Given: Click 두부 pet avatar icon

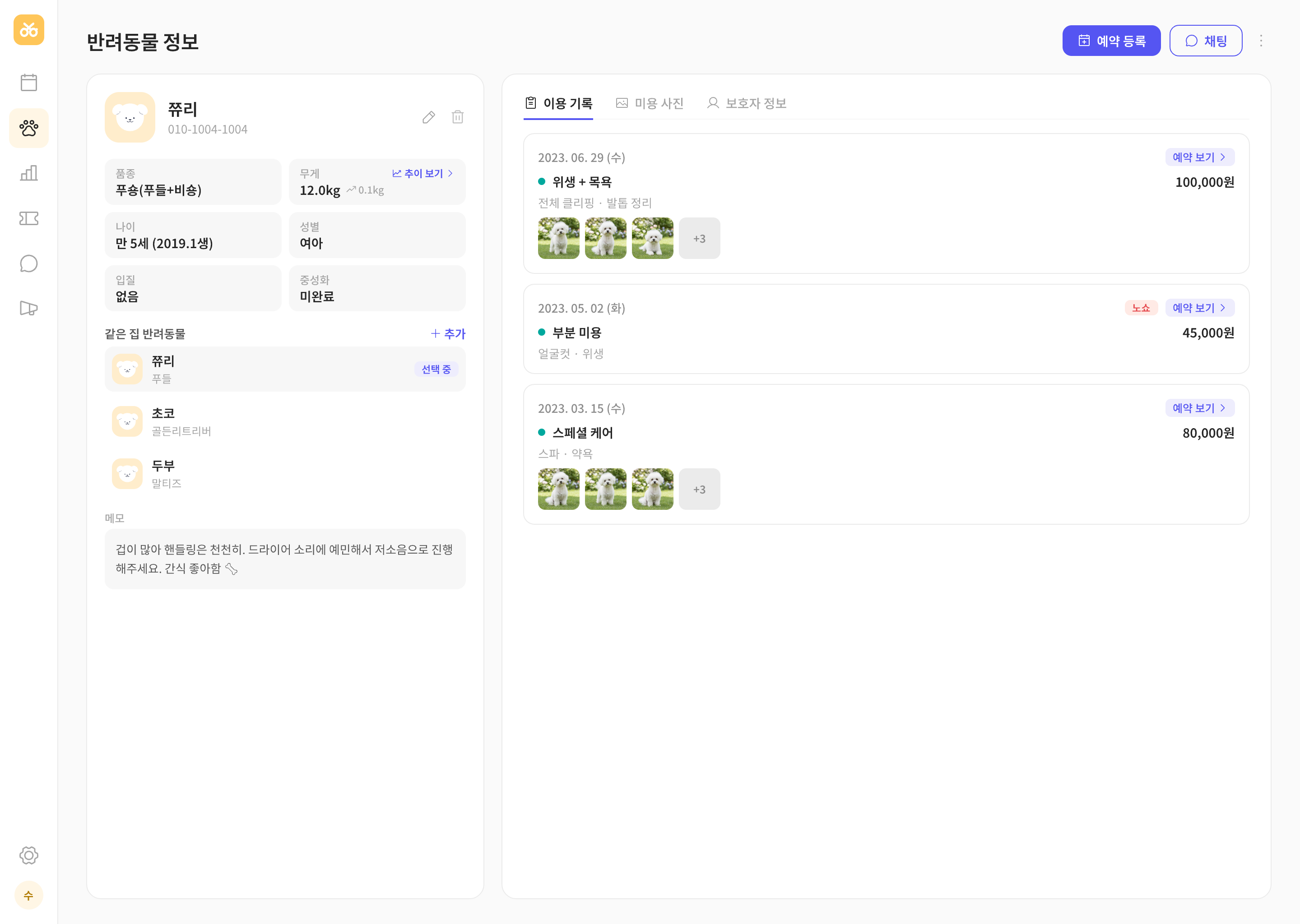Looking at the screenshot, I should point(127,474).
